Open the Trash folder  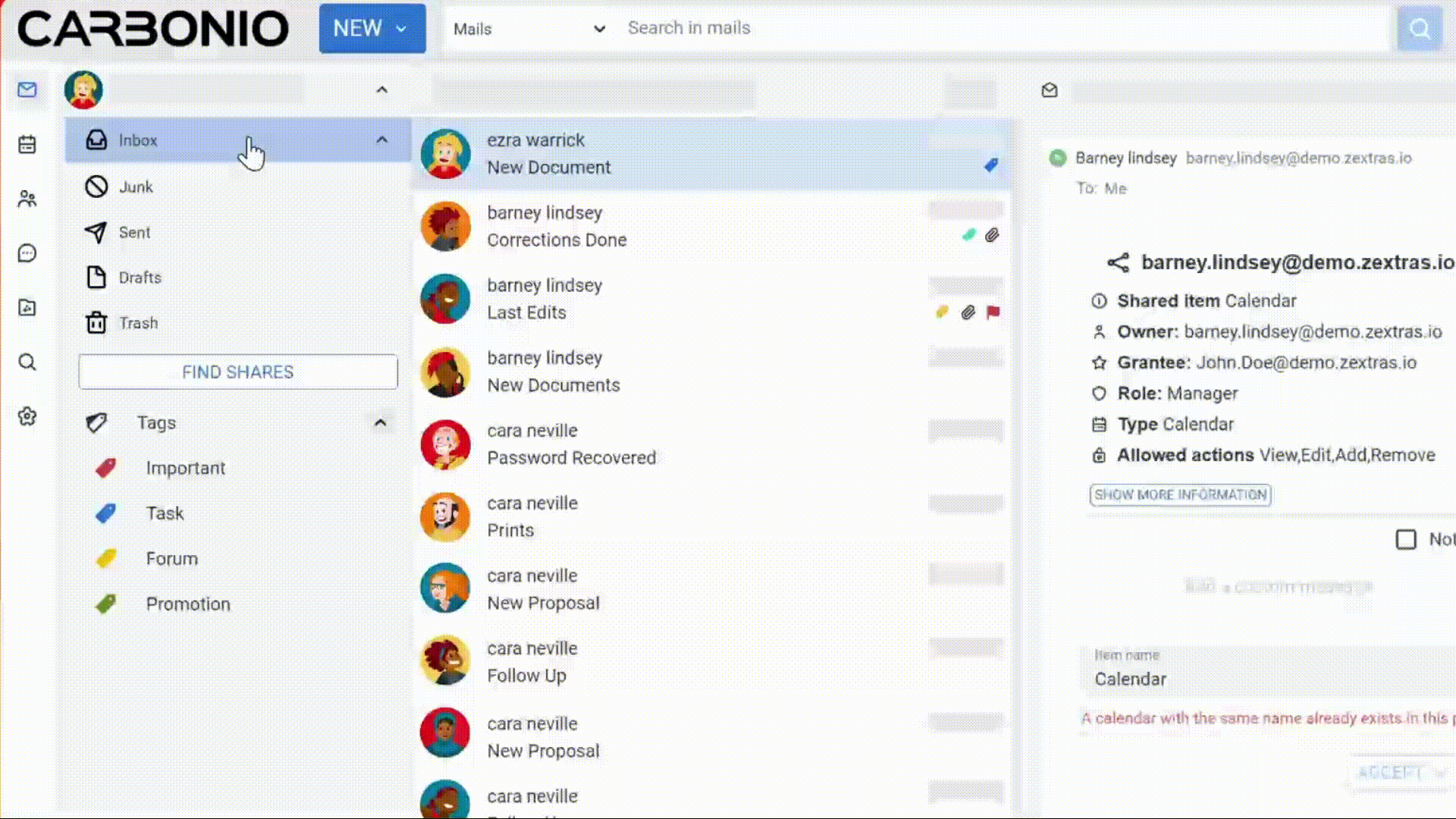click(138, 323)
